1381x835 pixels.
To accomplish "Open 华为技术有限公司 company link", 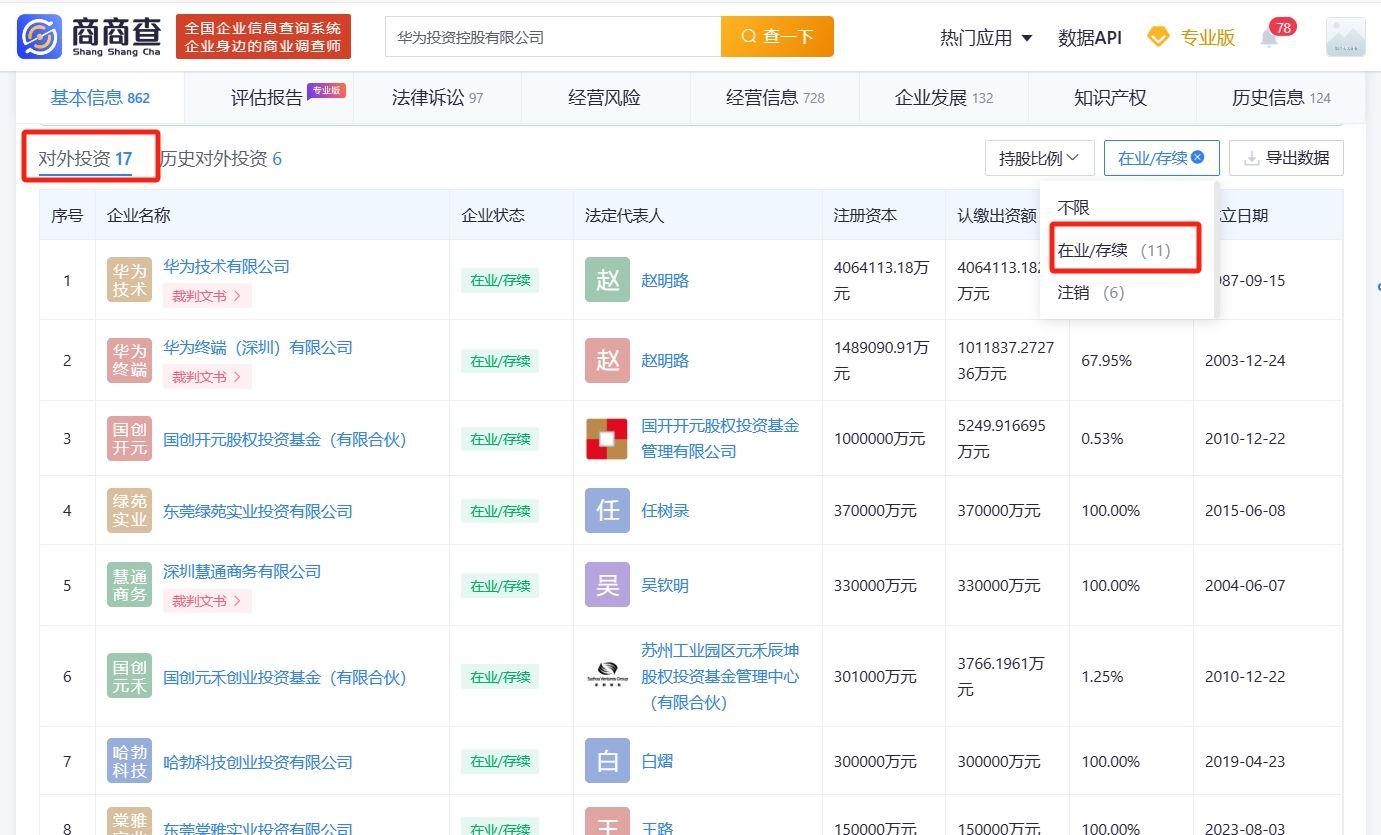I will point(226,266).
